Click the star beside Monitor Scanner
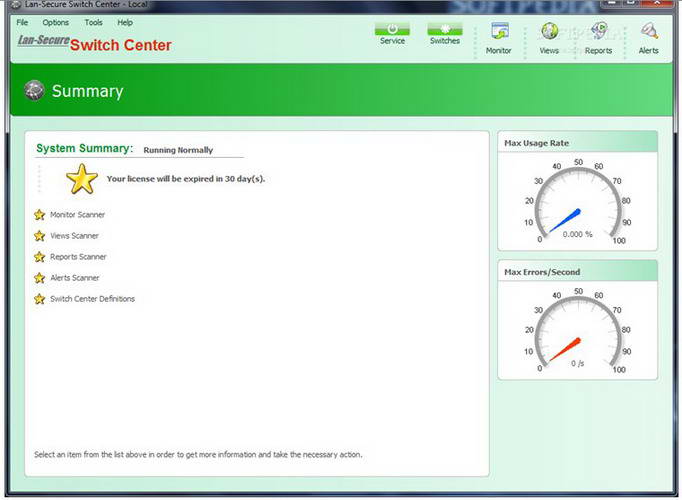 (40, 215)
